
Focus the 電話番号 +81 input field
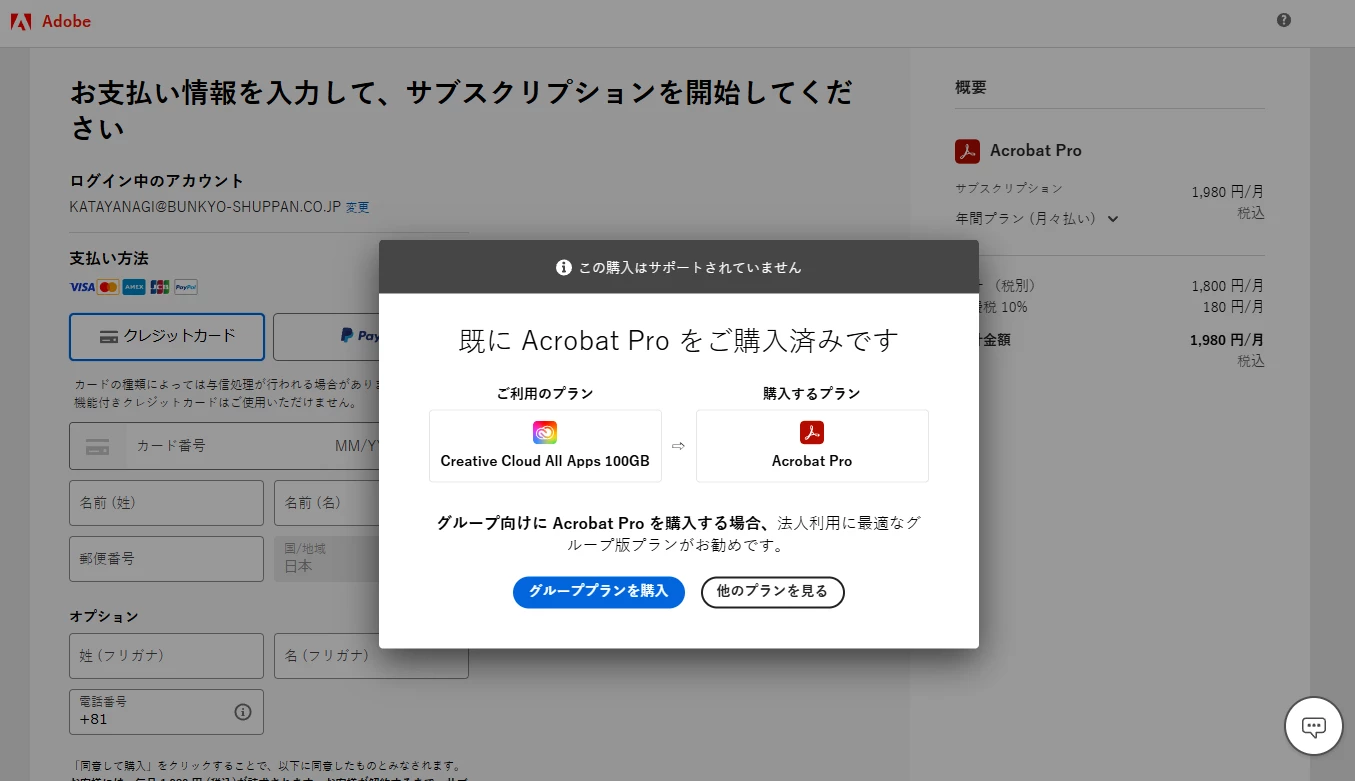167,712
